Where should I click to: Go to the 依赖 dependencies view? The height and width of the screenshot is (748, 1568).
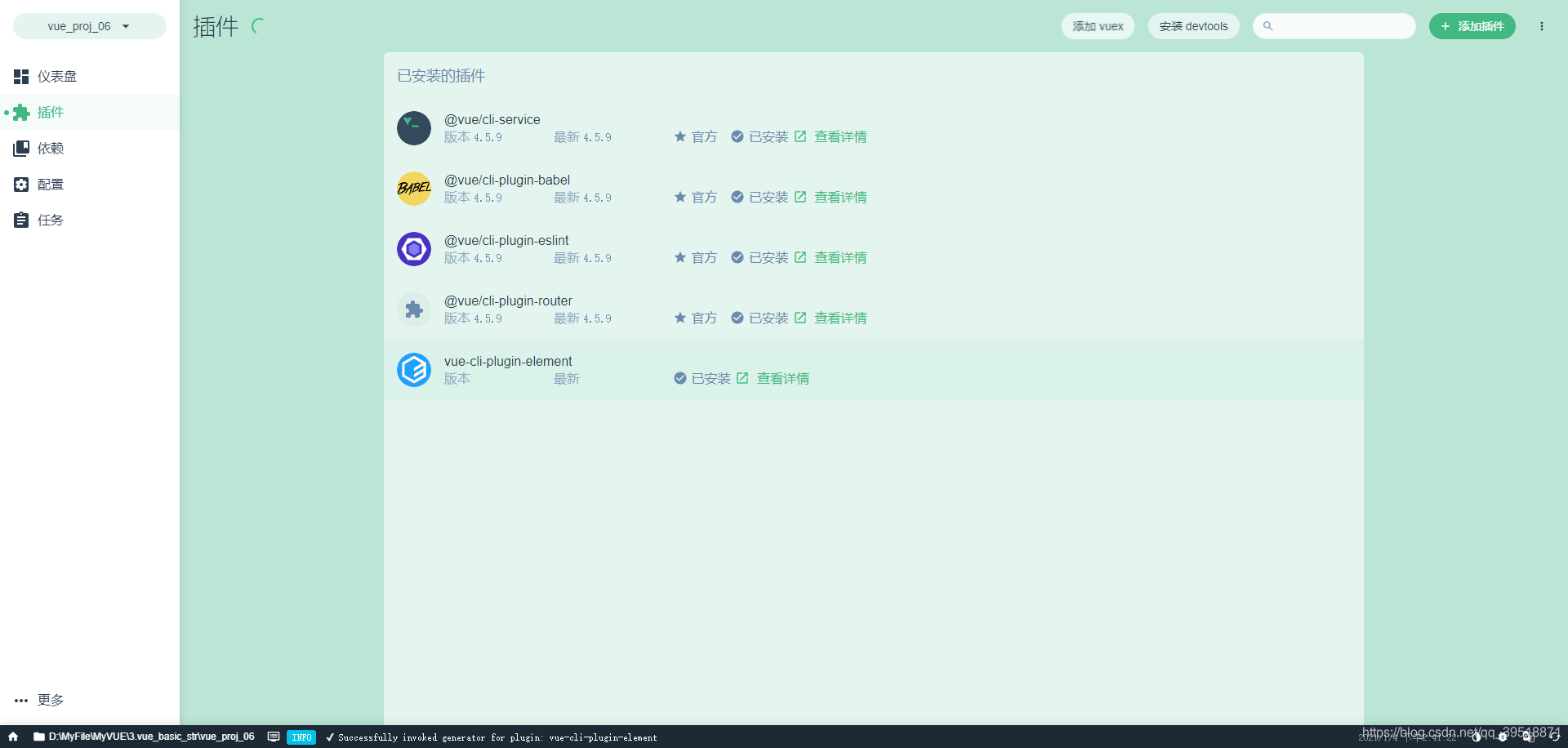coord(90,148)
